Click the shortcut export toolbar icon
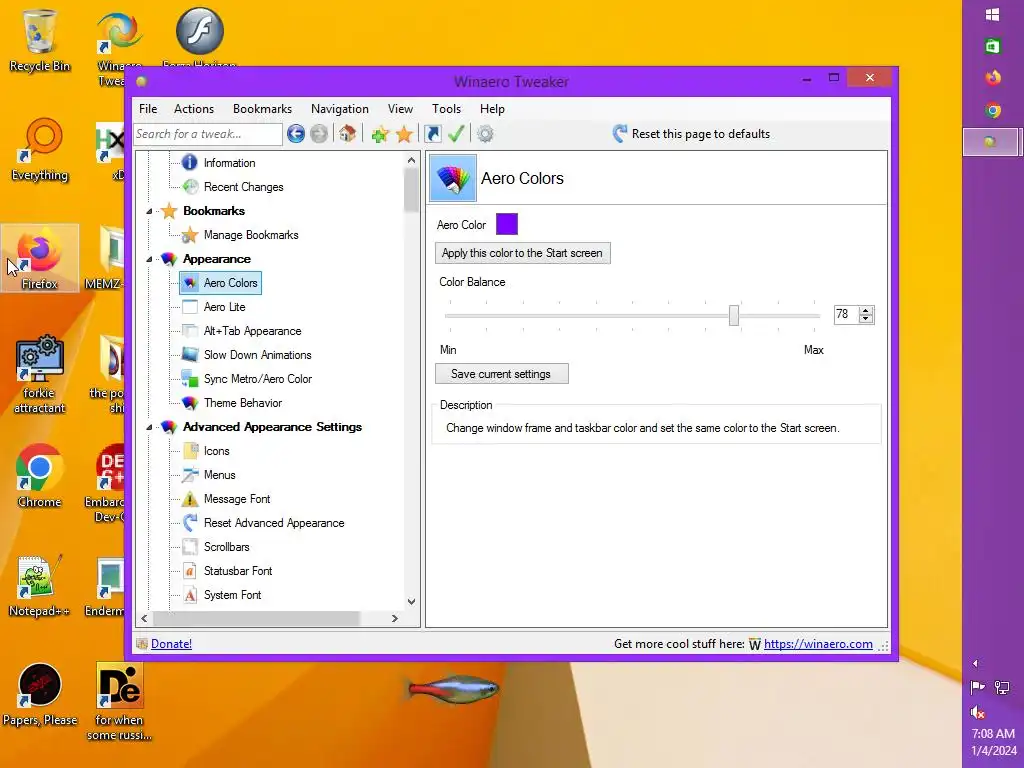Screen dimensions: 1024x768 (432, 134)
